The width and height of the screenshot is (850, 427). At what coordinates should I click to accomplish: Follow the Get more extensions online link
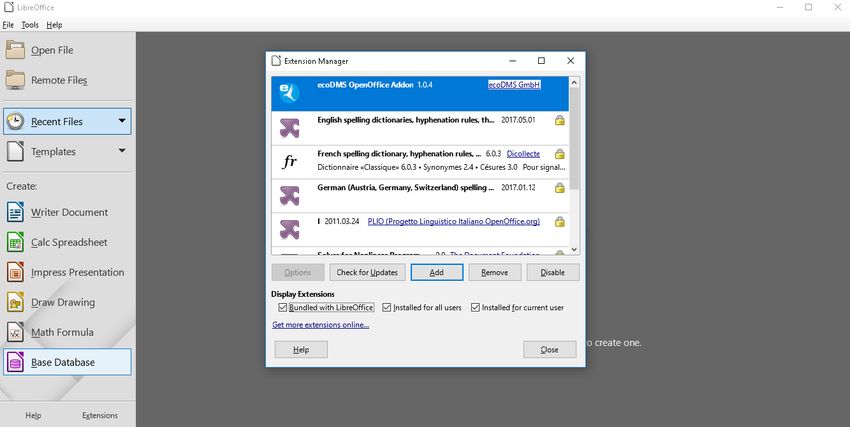[x=320, y=325]
